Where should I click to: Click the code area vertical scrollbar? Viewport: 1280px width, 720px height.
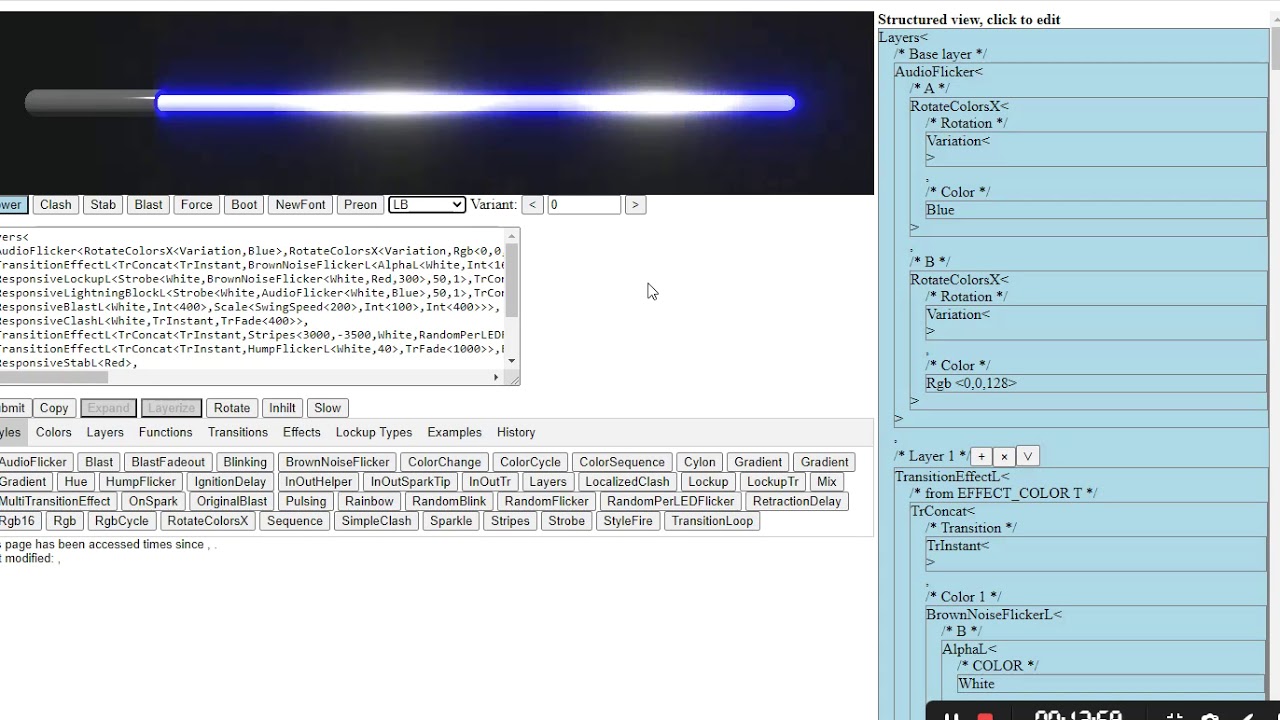[x=512, y=300]
